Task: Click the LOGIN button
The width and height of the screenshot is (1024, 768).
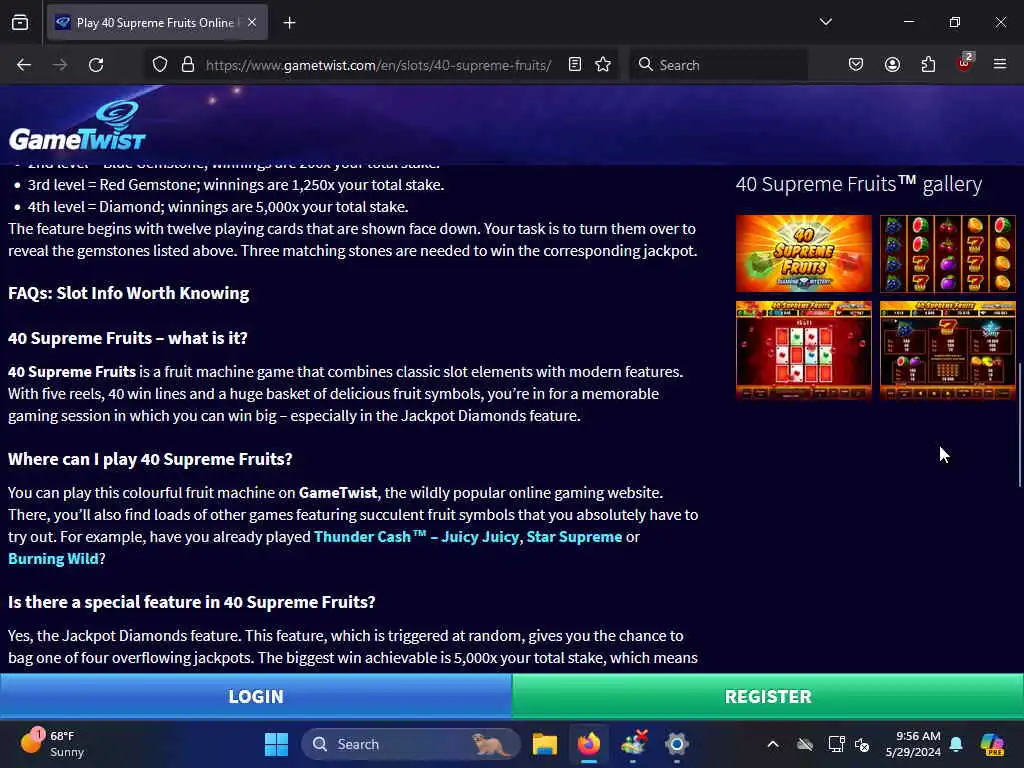Action: pyautogui.click(x=256, y=696)
